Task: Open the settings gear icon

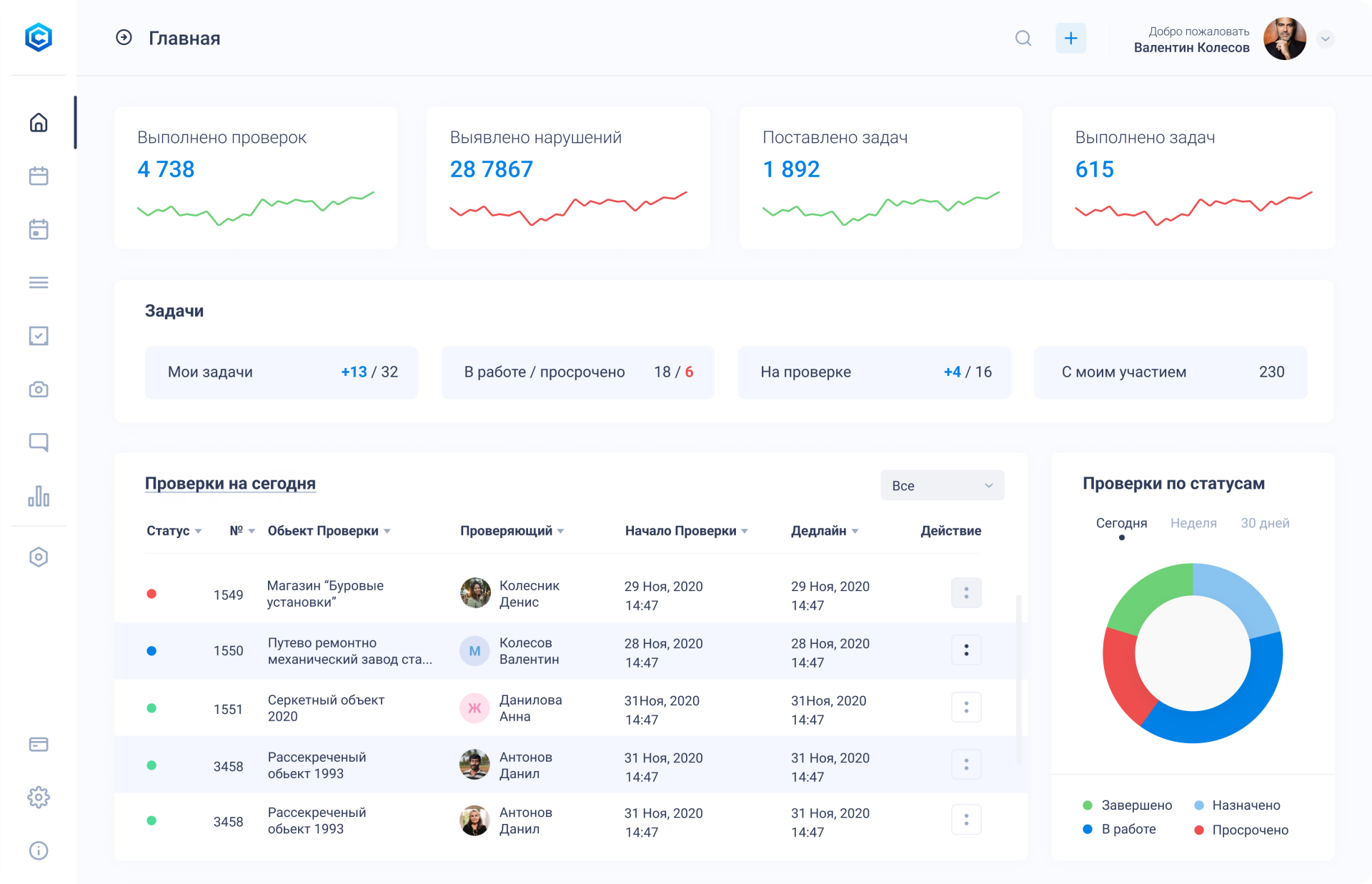Action: 39,798
